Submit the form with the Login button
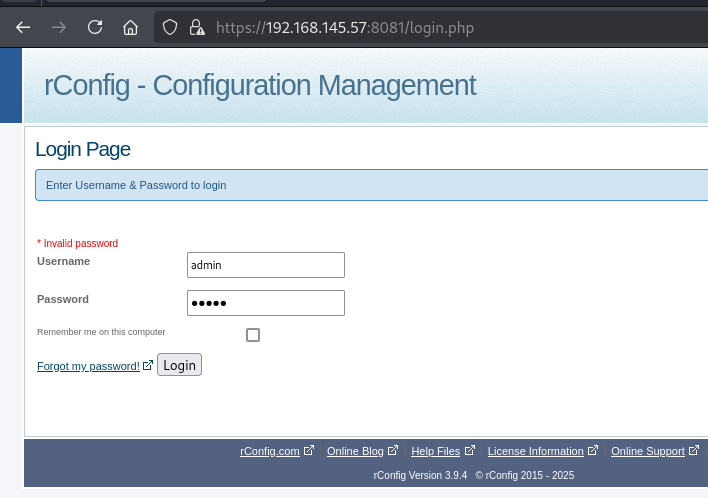This screenshot has width=708, height=498. point(179,365)
